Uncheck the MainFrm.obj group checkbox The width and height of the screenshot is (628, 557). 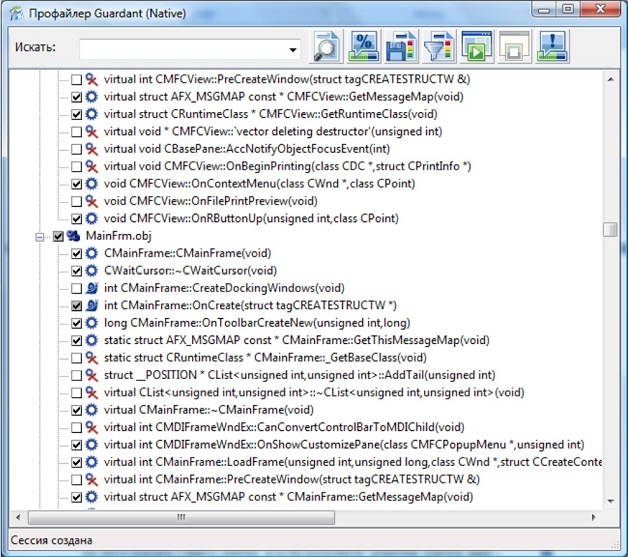[58, 236]
